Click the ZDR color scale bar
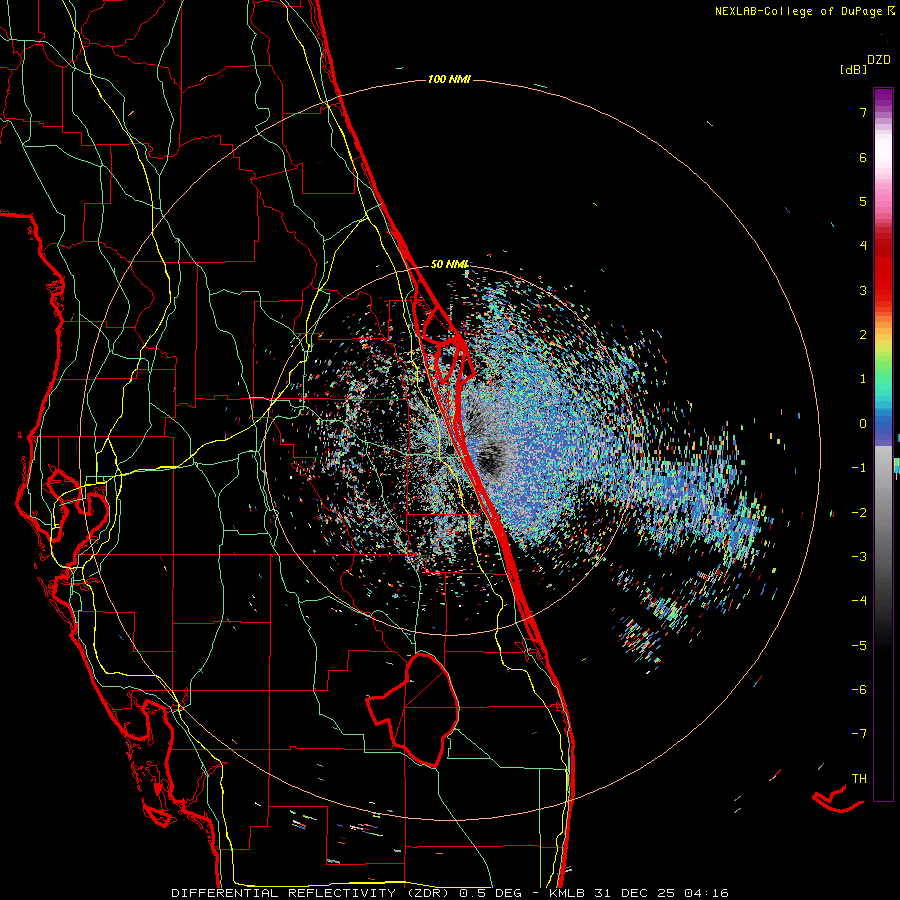Screen dimensions: 900x900 (x=883, y=444)
